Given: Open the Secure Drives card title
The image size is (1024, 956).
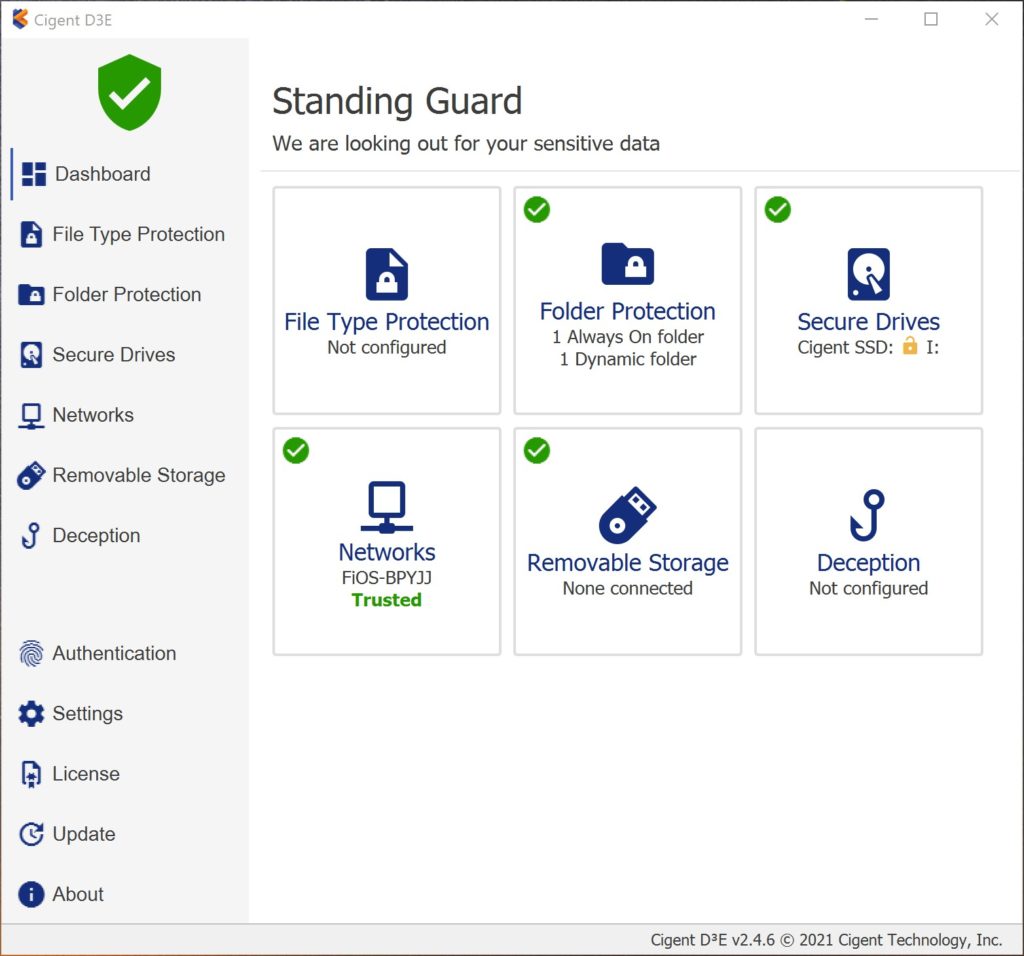Looking at the screenshot, I should (x=869, y=322).
